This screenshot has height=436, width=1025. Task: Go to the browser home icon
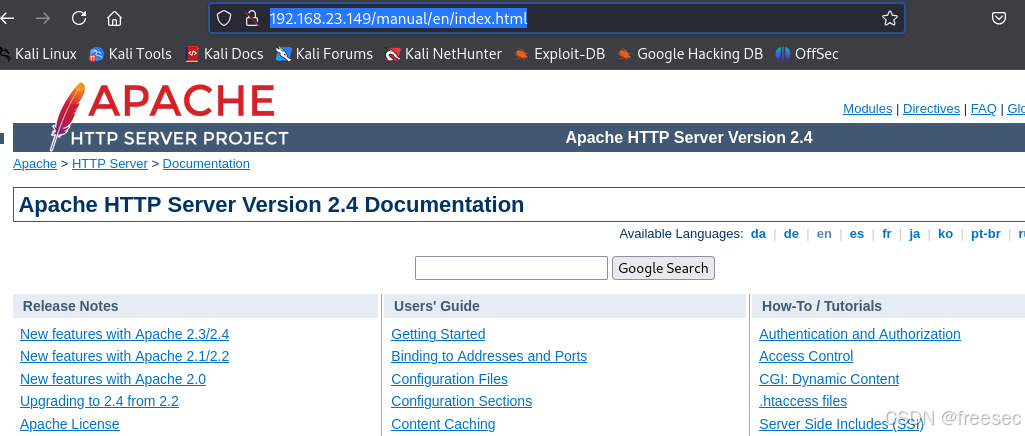[114, 18]
